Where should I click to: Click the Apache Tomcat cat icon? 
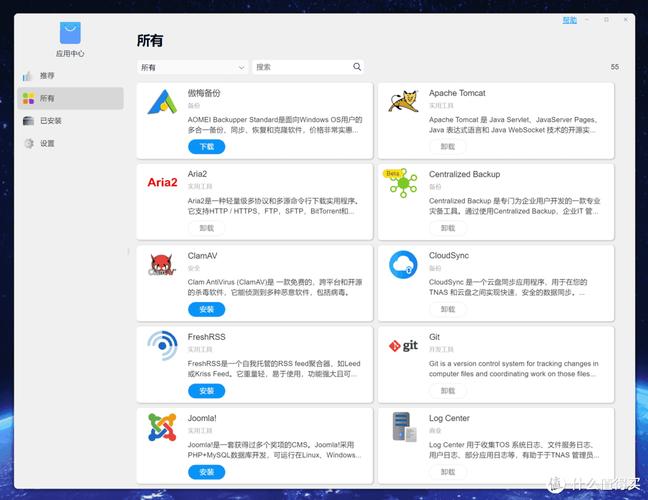[x=403, y=101]
